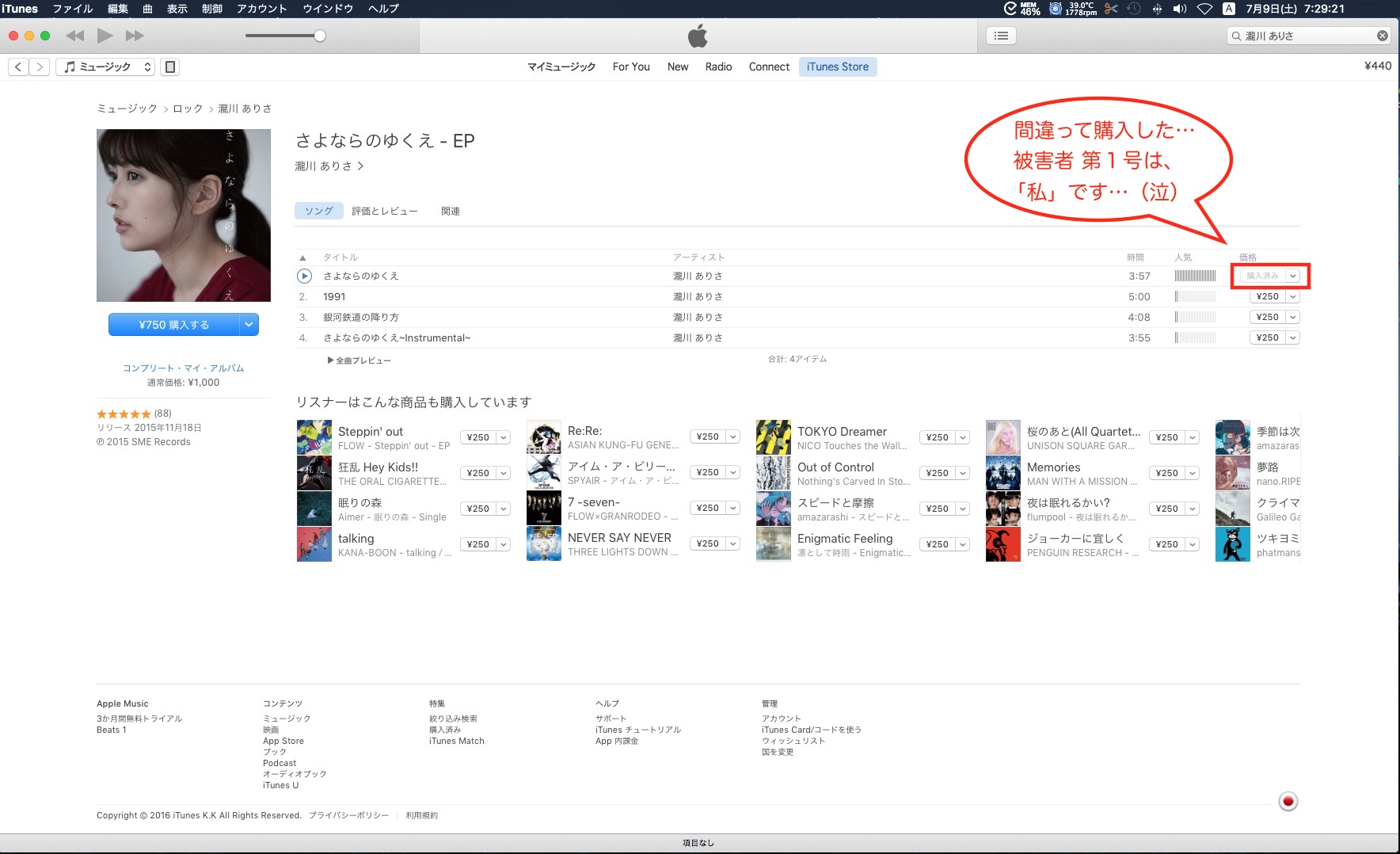Open the プライバシーポリシー link
The width and height of the screenshot is (1400, 854).
tap(349, 815)
